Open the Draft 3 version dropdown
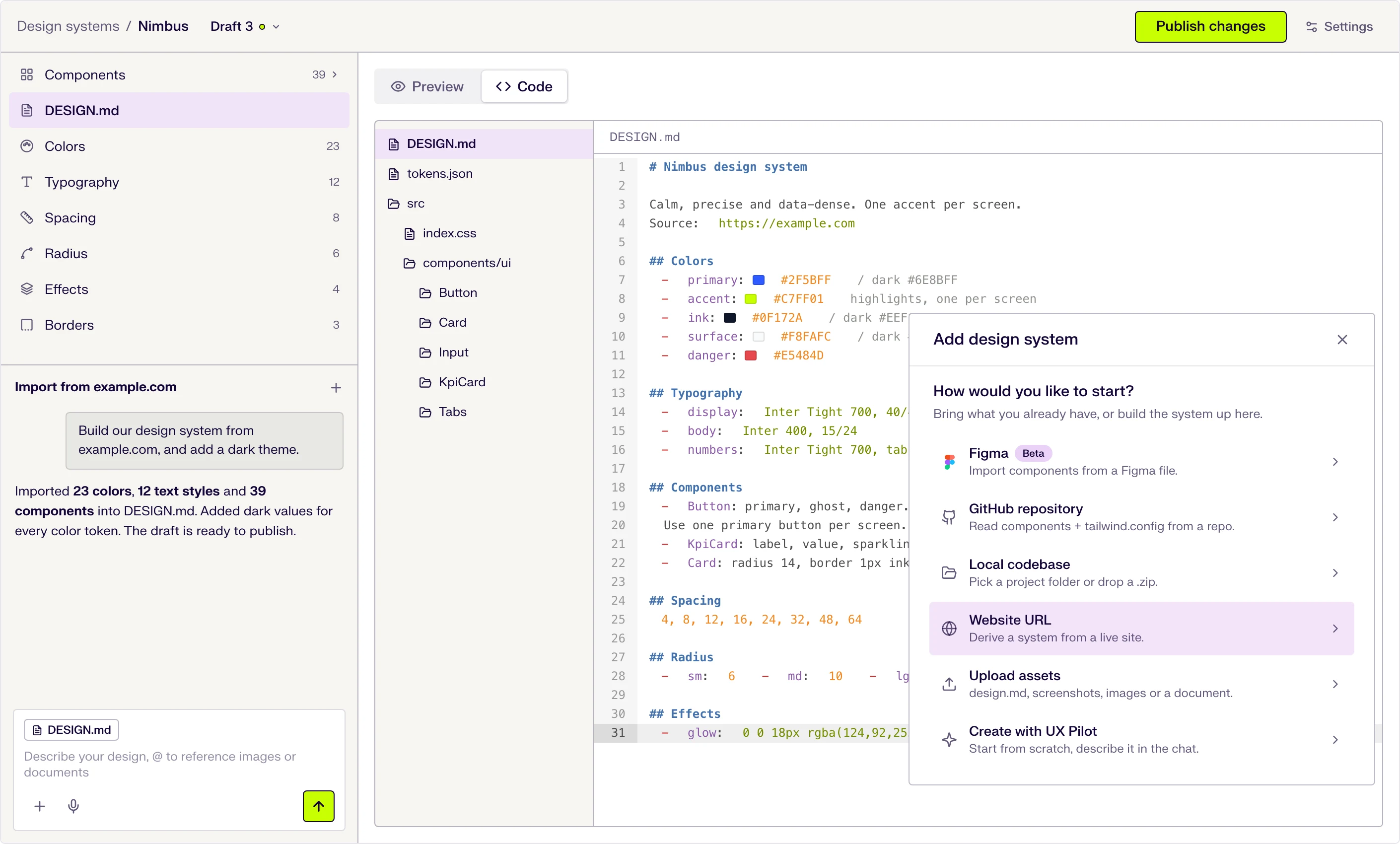This screenshot has height=844, width=1400. tap(245, 26)
